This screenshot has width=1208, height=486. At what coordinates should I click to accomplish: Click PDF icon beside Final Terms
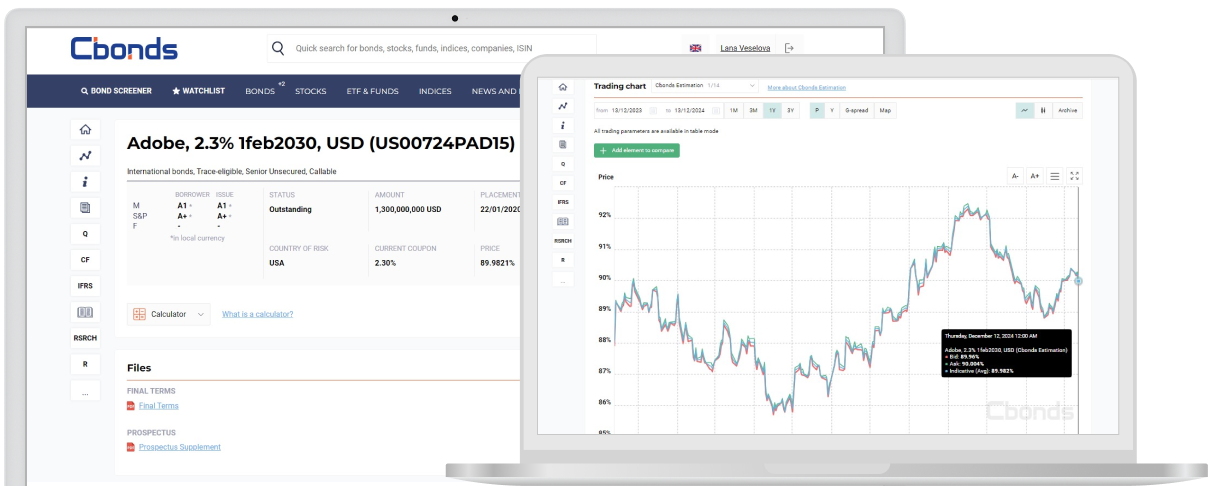pos(131,406)
